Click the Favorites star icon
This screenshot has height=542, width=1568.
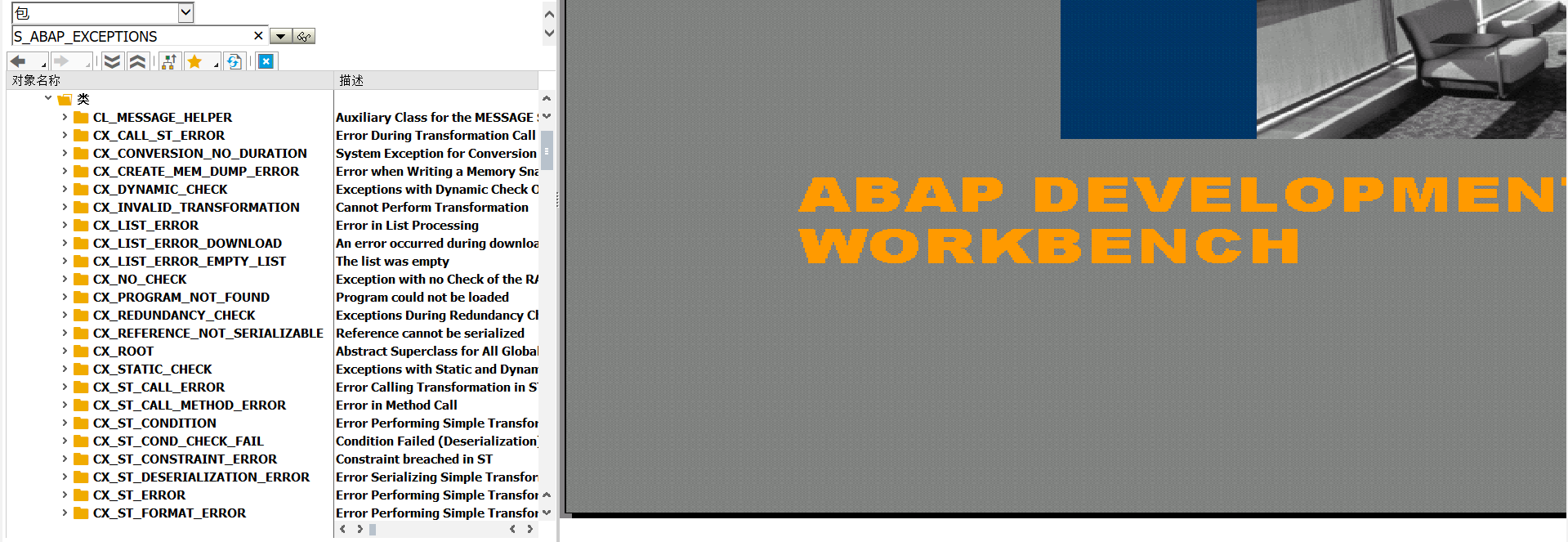[194, 61]
